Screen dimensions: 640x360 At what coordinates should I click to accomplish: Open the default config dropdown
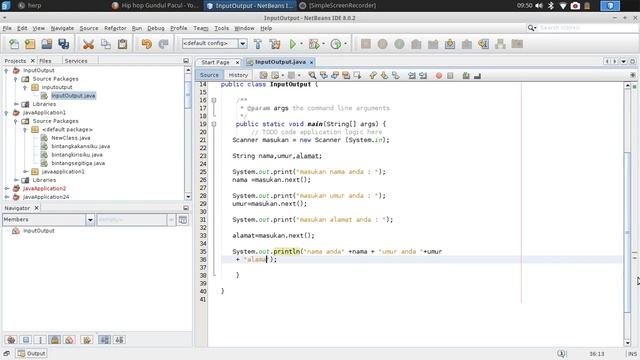pyautogui.click(x=243, y=44)
